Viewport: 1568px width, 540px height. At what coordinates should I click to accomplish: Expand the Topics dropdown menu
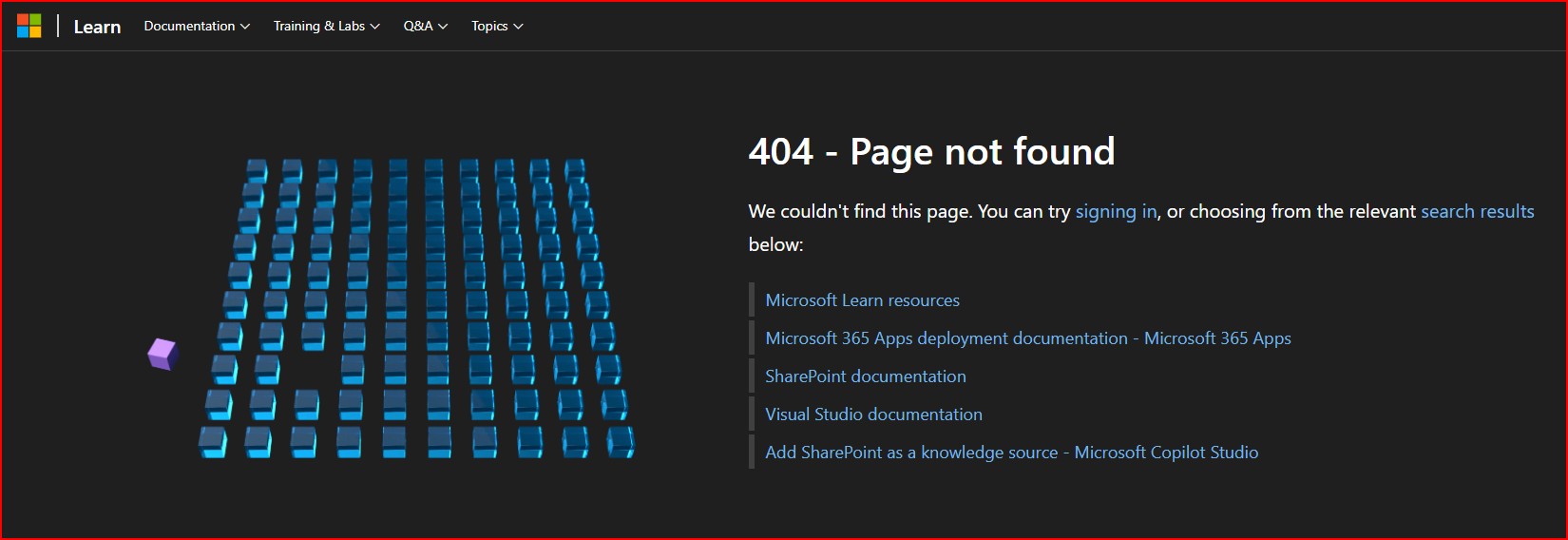pos(497,26)
